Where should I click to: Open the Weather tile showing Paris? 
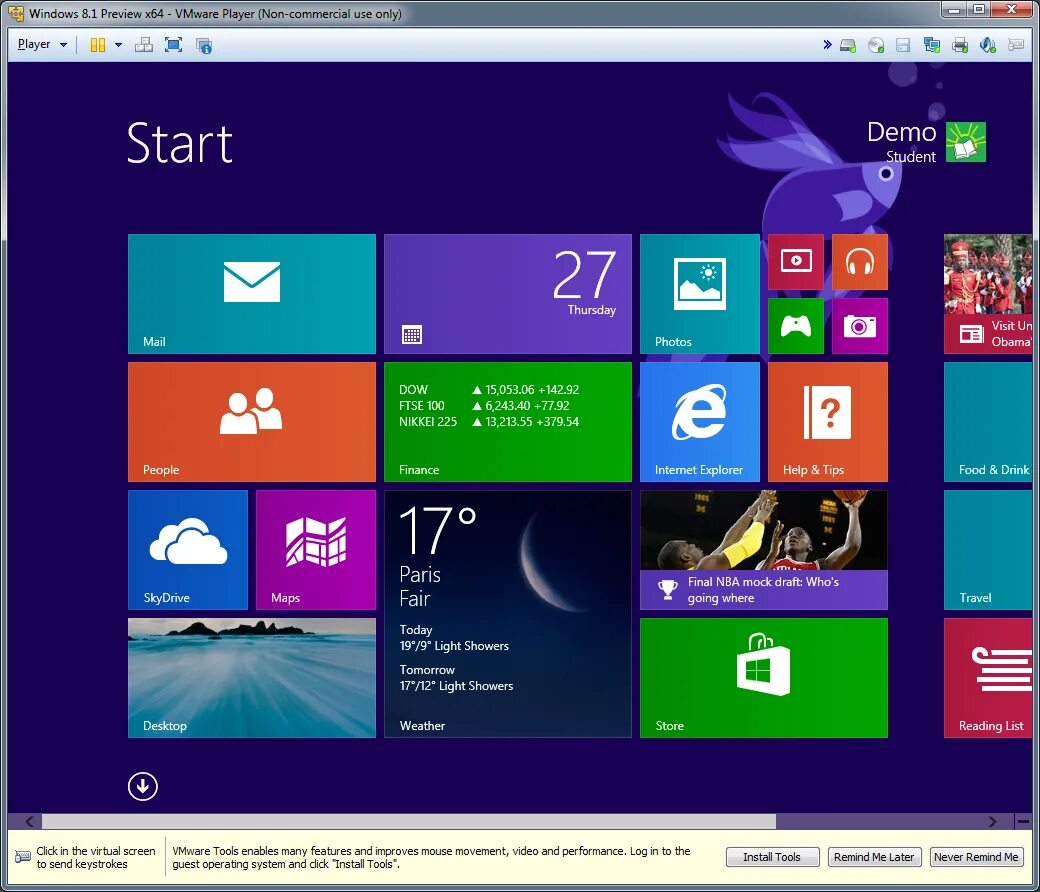coord(507,613)
